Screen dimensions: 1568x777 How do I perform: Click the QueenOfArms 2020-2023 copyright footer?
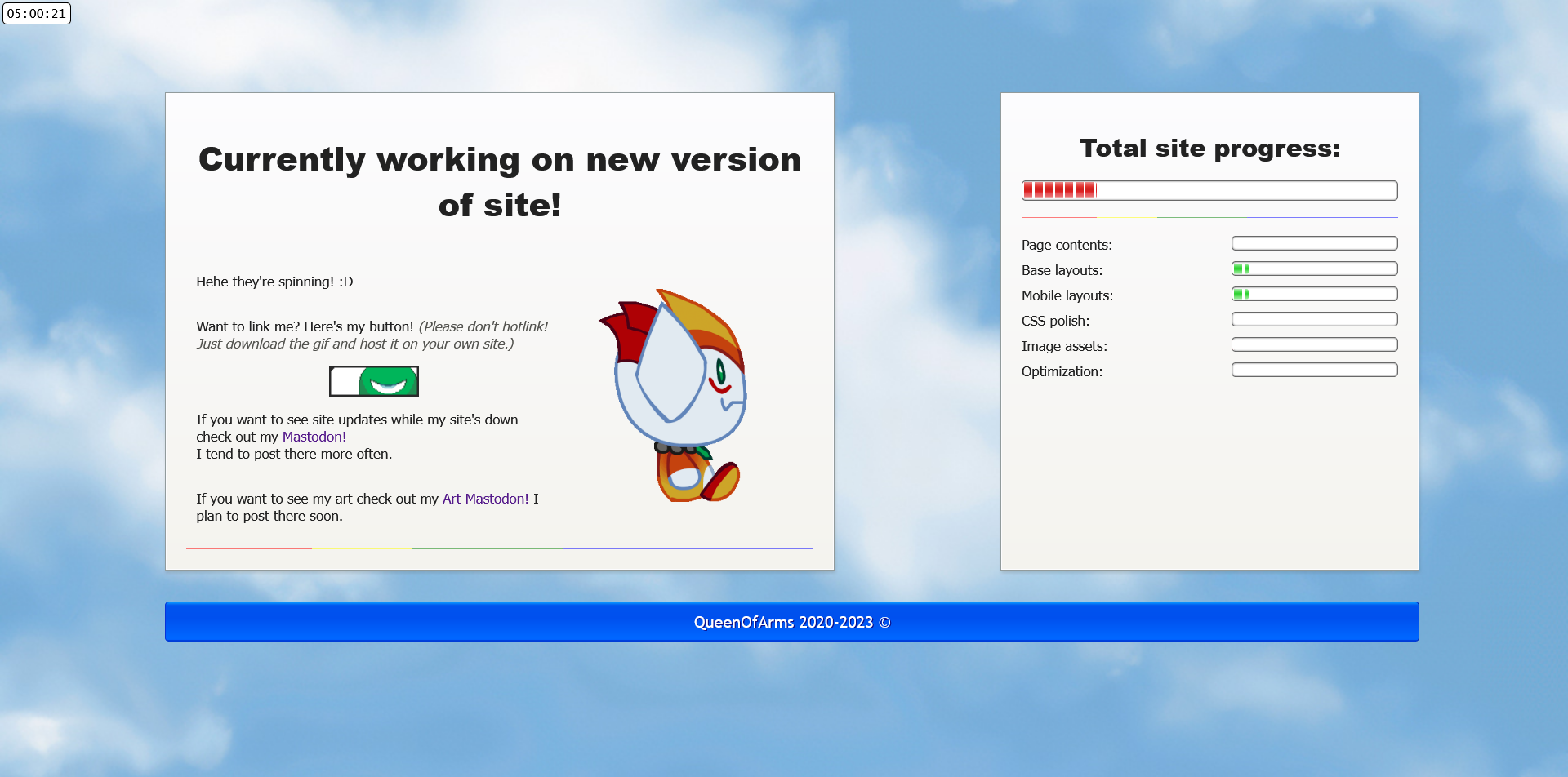[791, 622]
